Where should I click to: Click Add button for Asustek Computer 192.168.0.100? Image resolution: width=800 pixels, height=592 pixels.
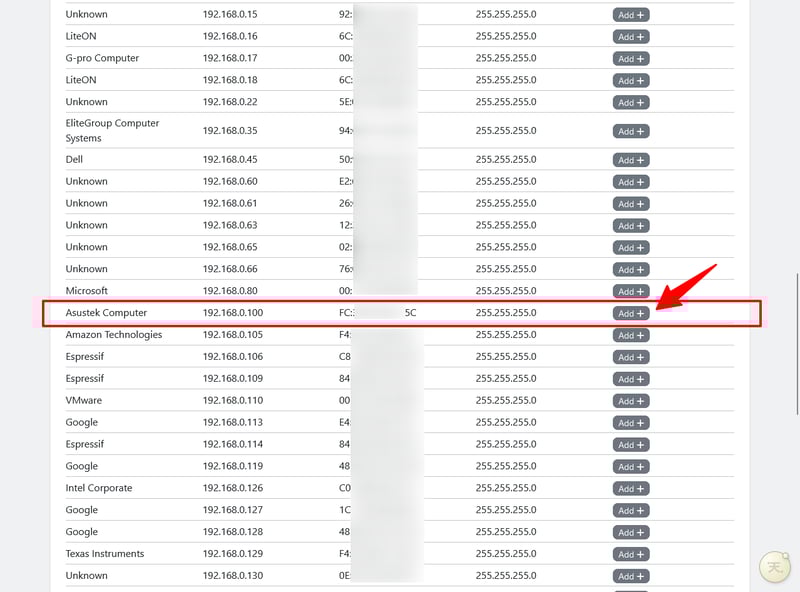point(631,313)
